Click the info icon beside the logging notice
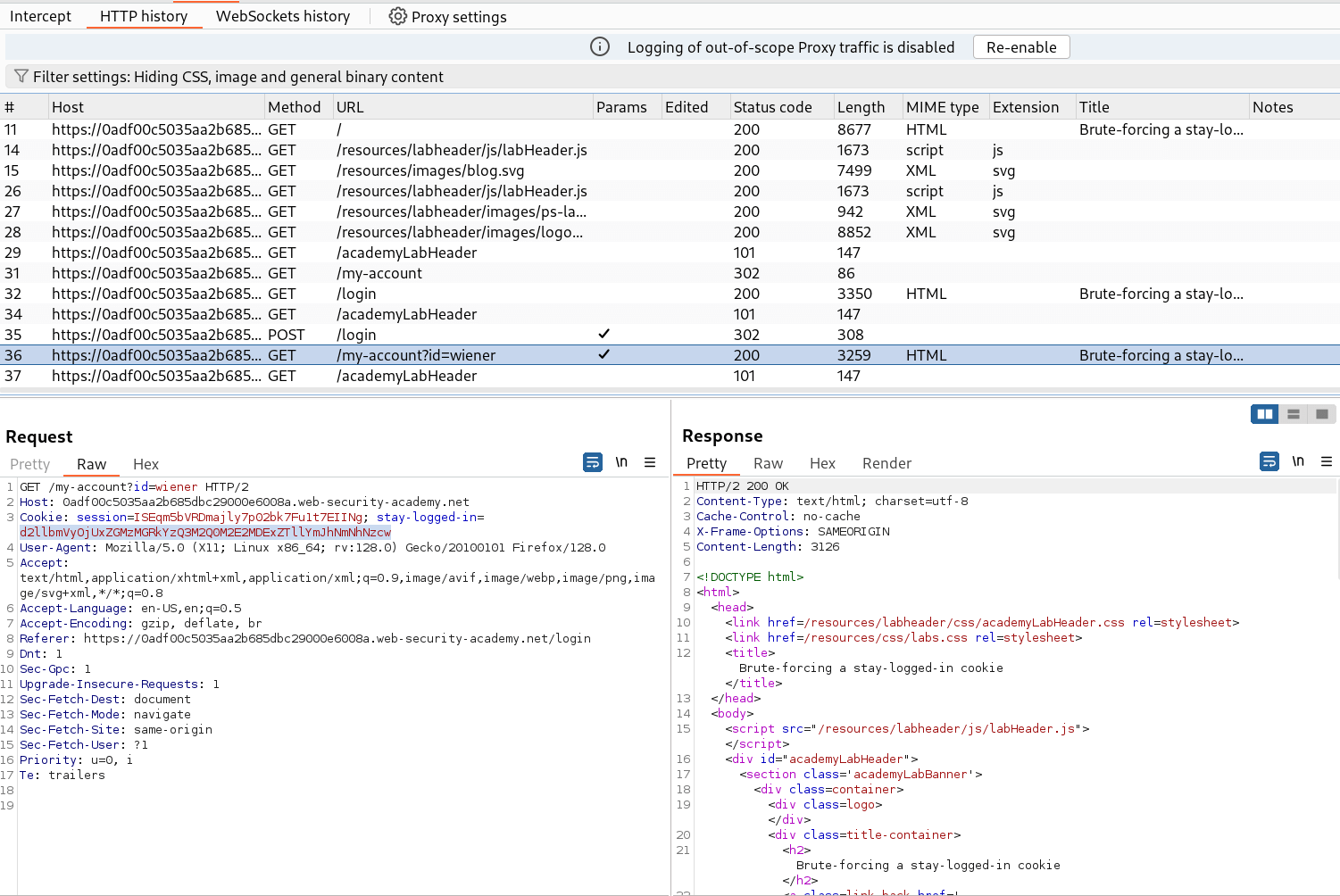Image resolution: width=1340 pixels, height=896 pixels. 599,46
